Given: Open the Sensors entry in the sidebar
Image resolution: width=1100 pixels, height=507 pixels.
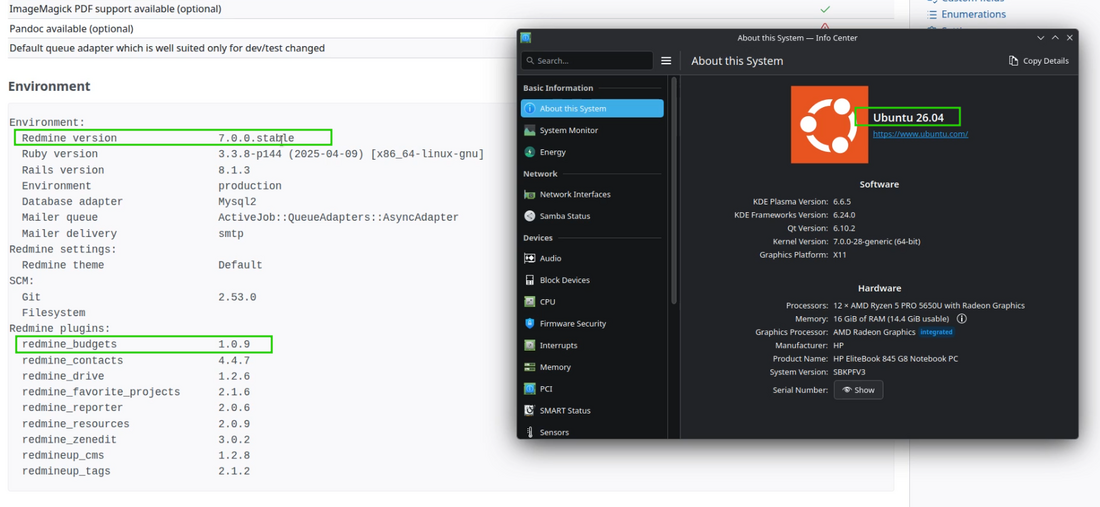Looking at the screenshot, I should [x=592, y=432].
